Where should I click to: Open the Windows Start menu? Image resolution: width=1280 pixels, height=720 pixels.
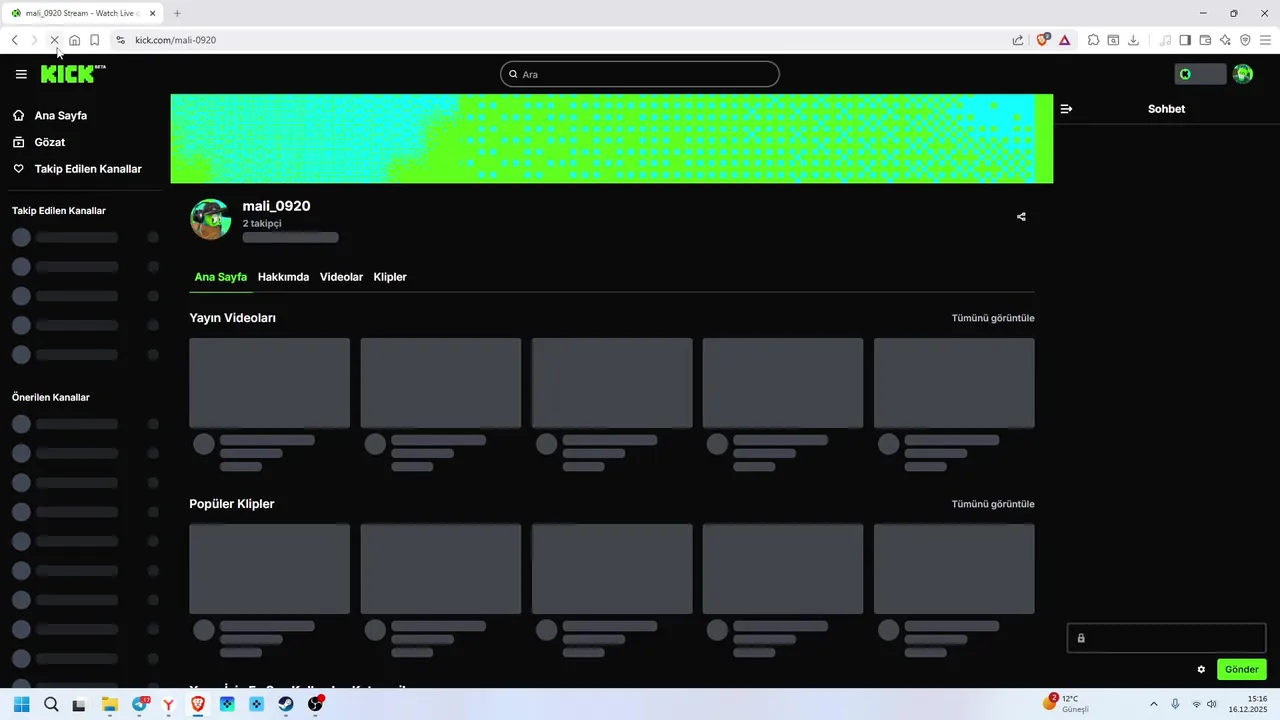[21, 704]
